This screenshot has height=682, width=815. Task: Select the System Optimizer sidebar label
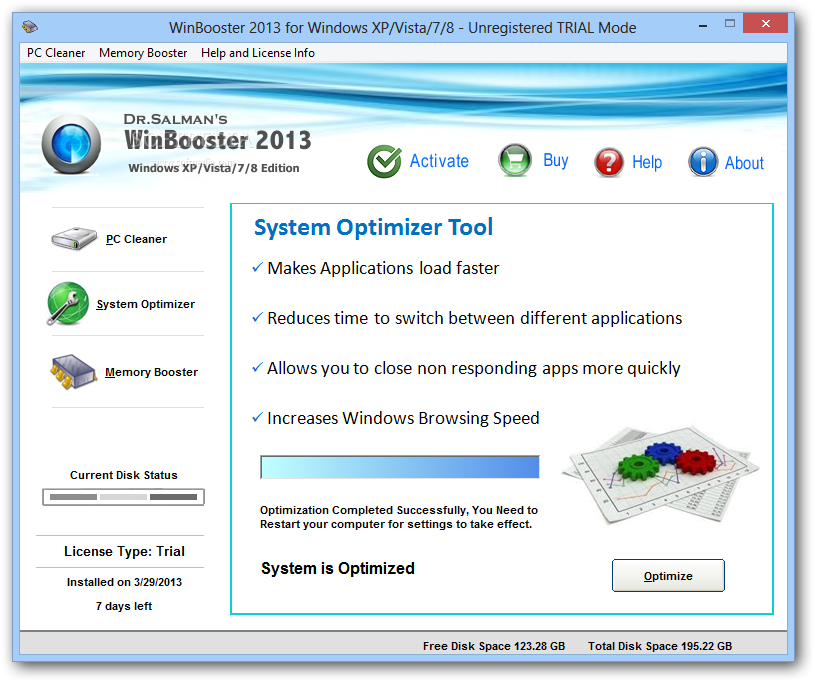(x=146, y=304)
